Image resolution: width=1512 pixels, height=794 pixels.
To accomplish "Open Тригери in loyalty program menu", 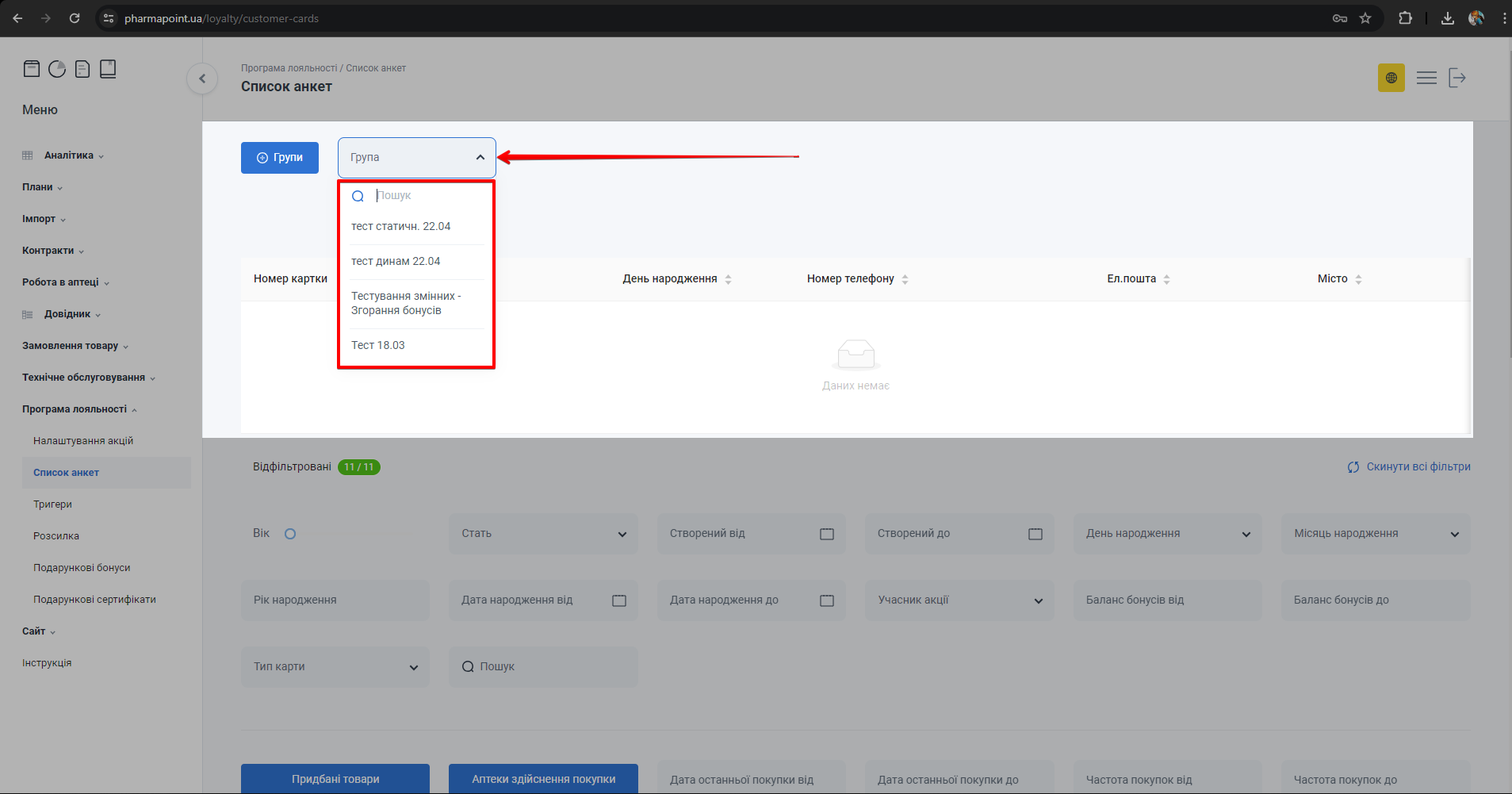I will [52, 504].
